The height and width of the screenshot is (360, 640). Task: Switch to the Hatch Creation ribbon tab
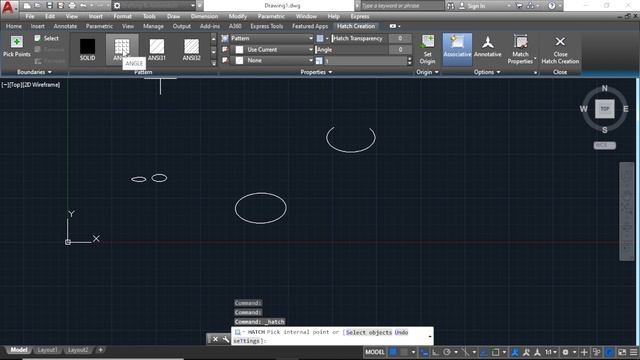coord(356,26)
